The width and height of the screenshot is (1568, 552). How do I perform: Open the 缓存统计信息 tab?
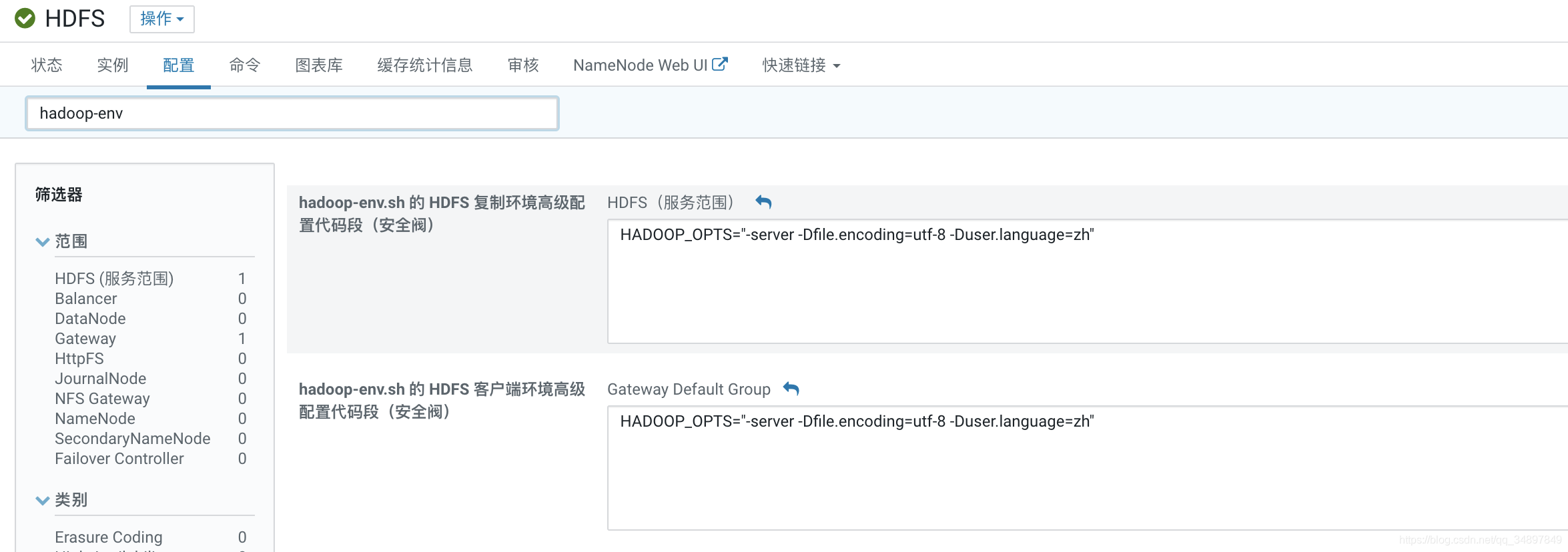point(425,65)
